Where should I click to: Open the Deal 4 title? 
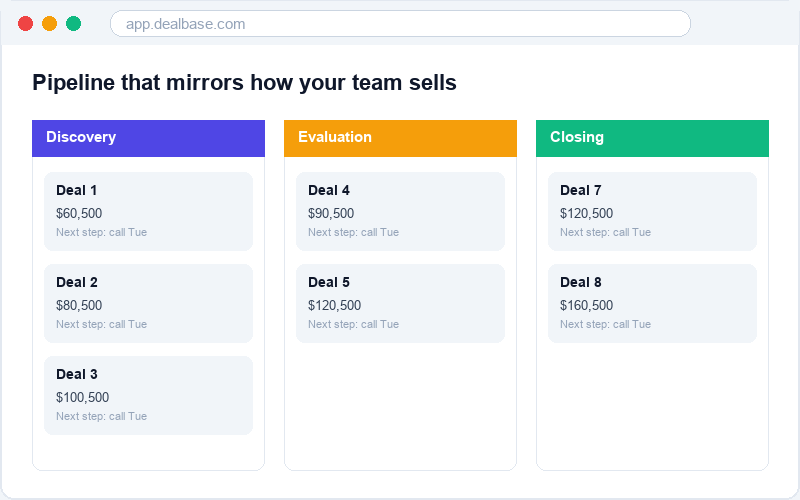click(329, 190)
